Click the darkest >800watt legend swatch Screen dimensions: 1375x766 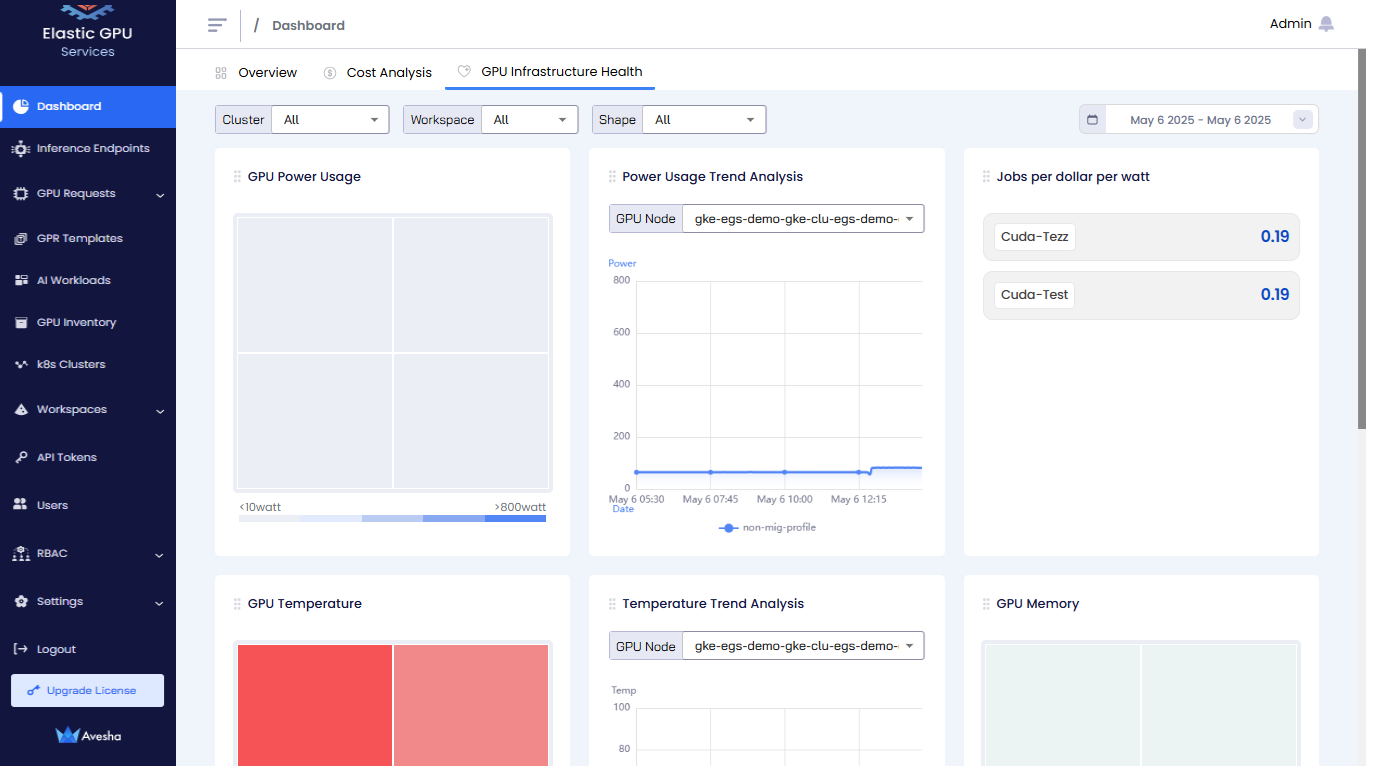click(515, 519)
